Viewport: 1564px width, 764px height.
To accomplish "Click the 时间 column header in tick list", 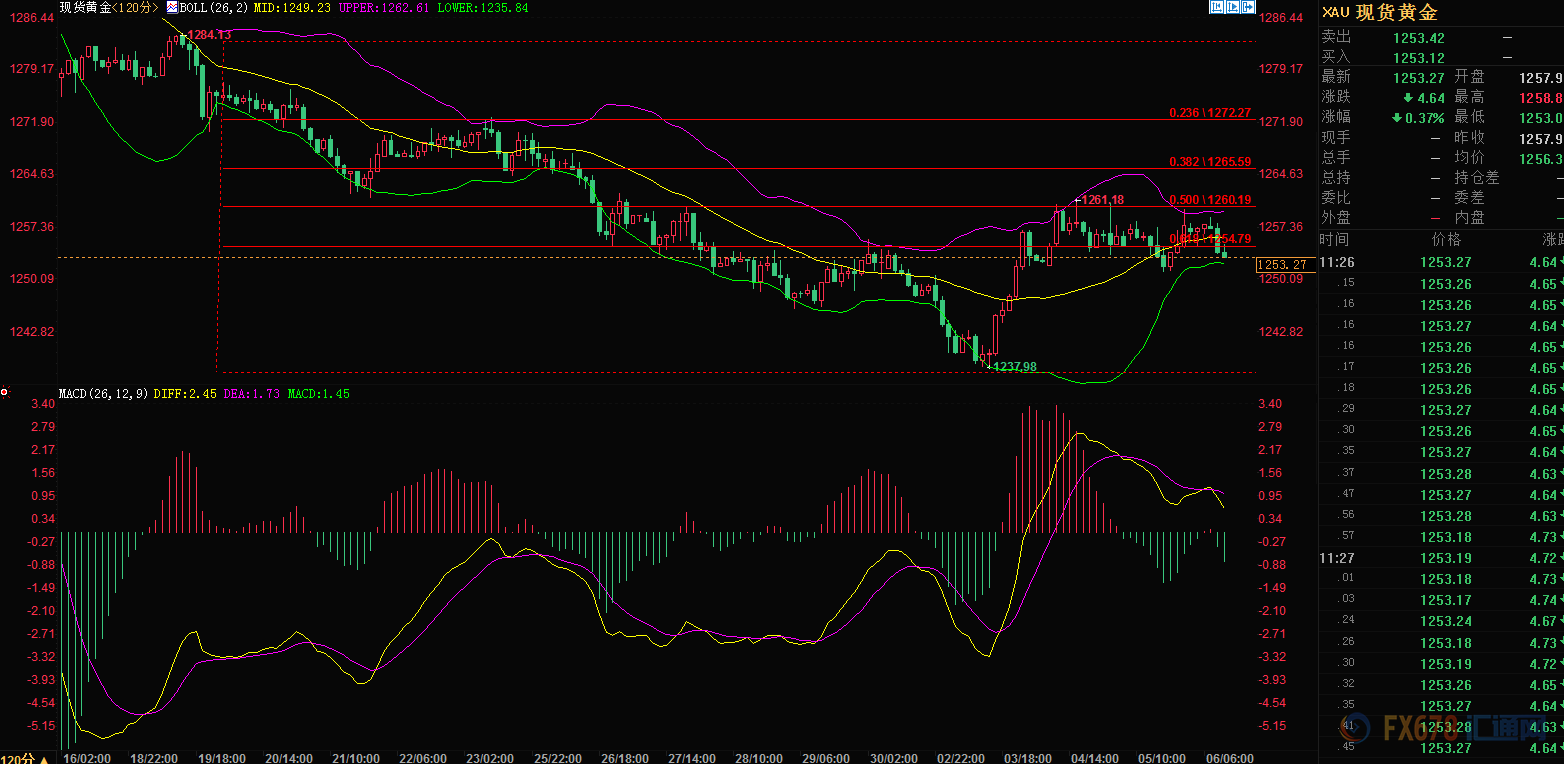I will point(1333,240).
